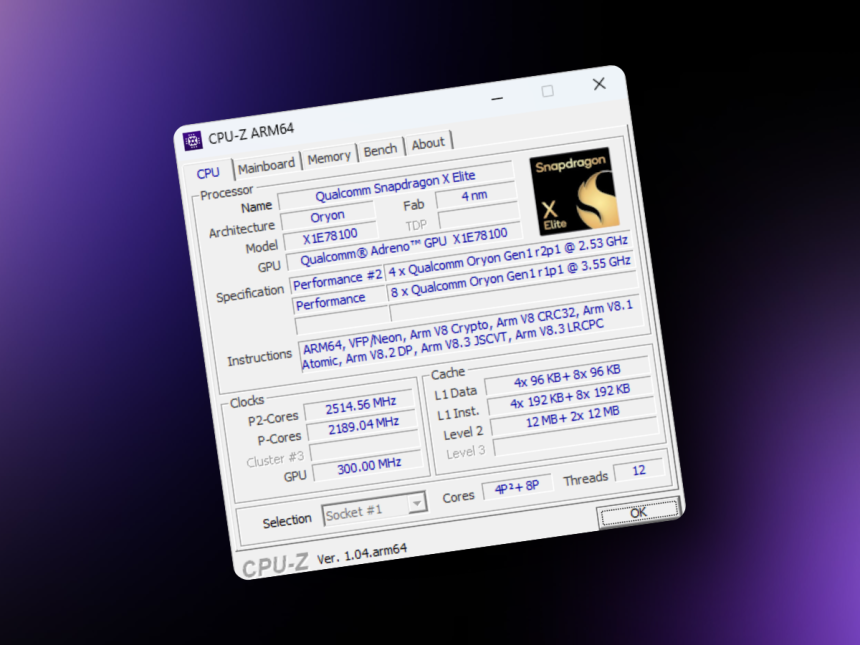The height and width of the screenshot is (645, 860).
Task: Minimize the CPU-Z ARM64 window
Action: [x=497, y=98]
